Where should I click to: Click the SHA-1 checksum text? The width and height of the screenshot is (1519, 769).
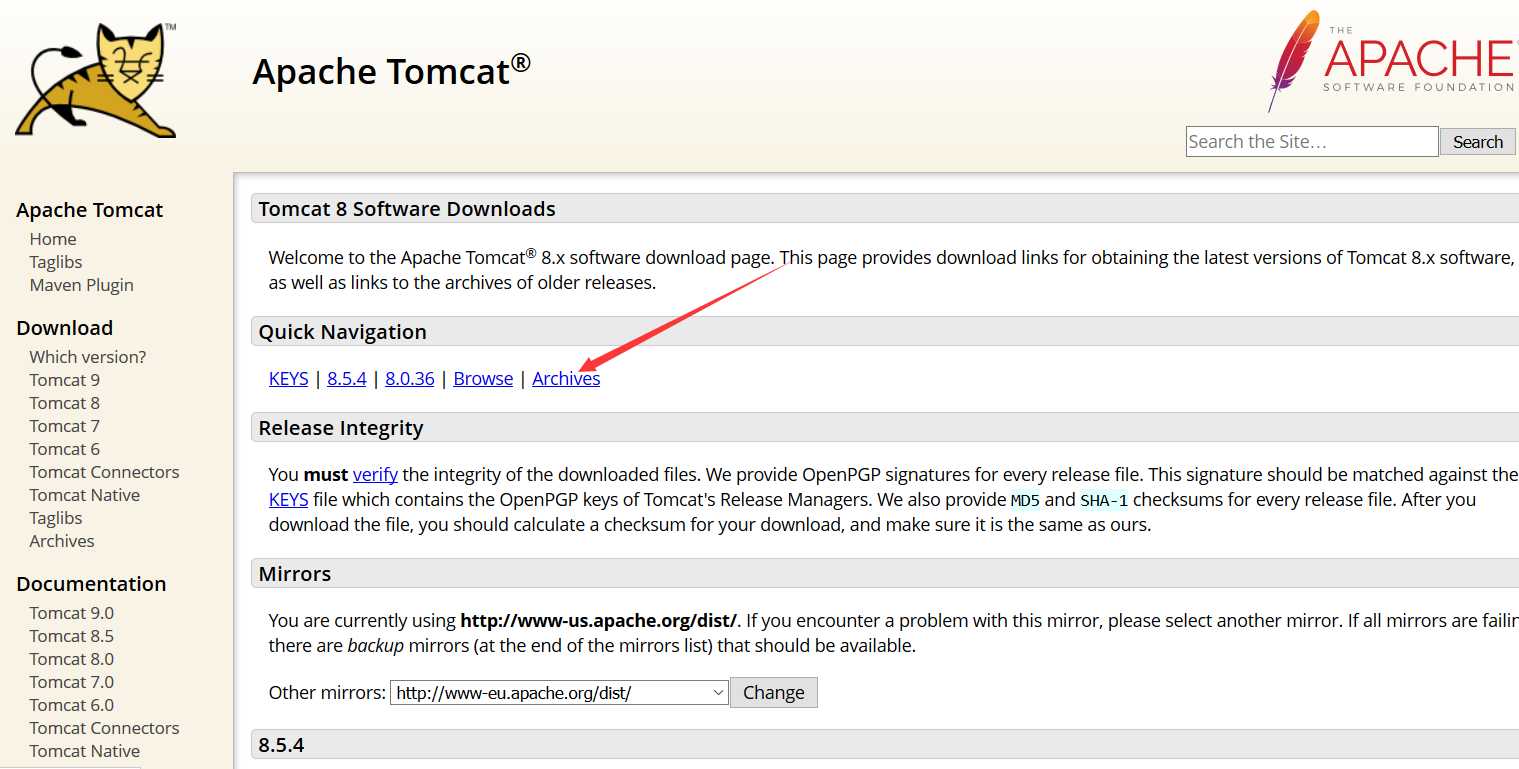[x=1104, y=500]
